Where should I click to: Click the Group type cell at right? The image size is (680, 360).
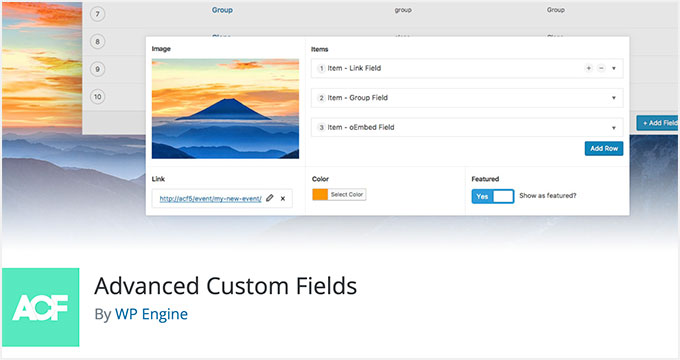[x=556, y=10]
